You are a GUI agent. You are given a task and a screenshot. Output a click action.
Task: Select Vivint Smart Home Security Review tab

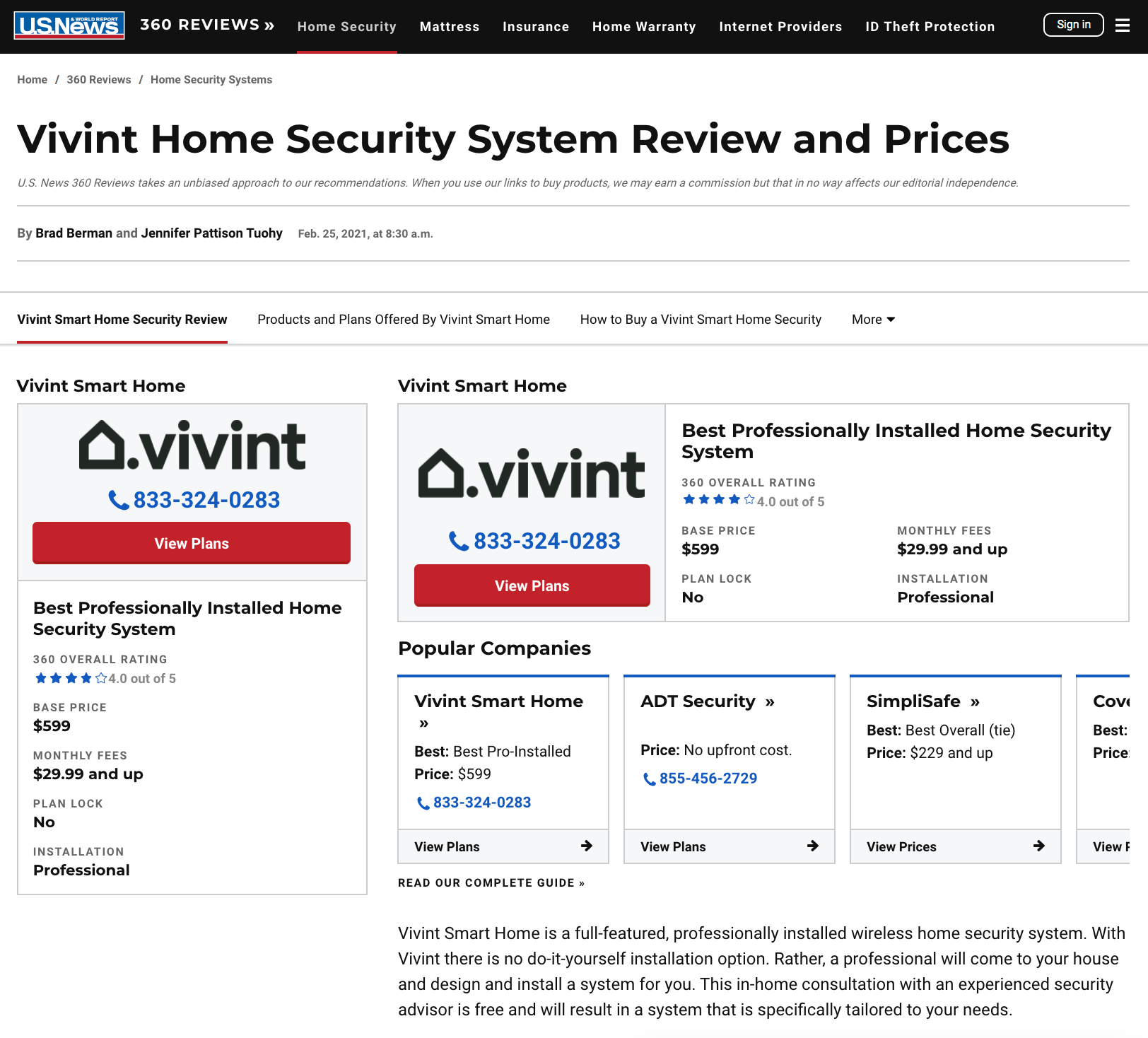(x=122, y=320)
